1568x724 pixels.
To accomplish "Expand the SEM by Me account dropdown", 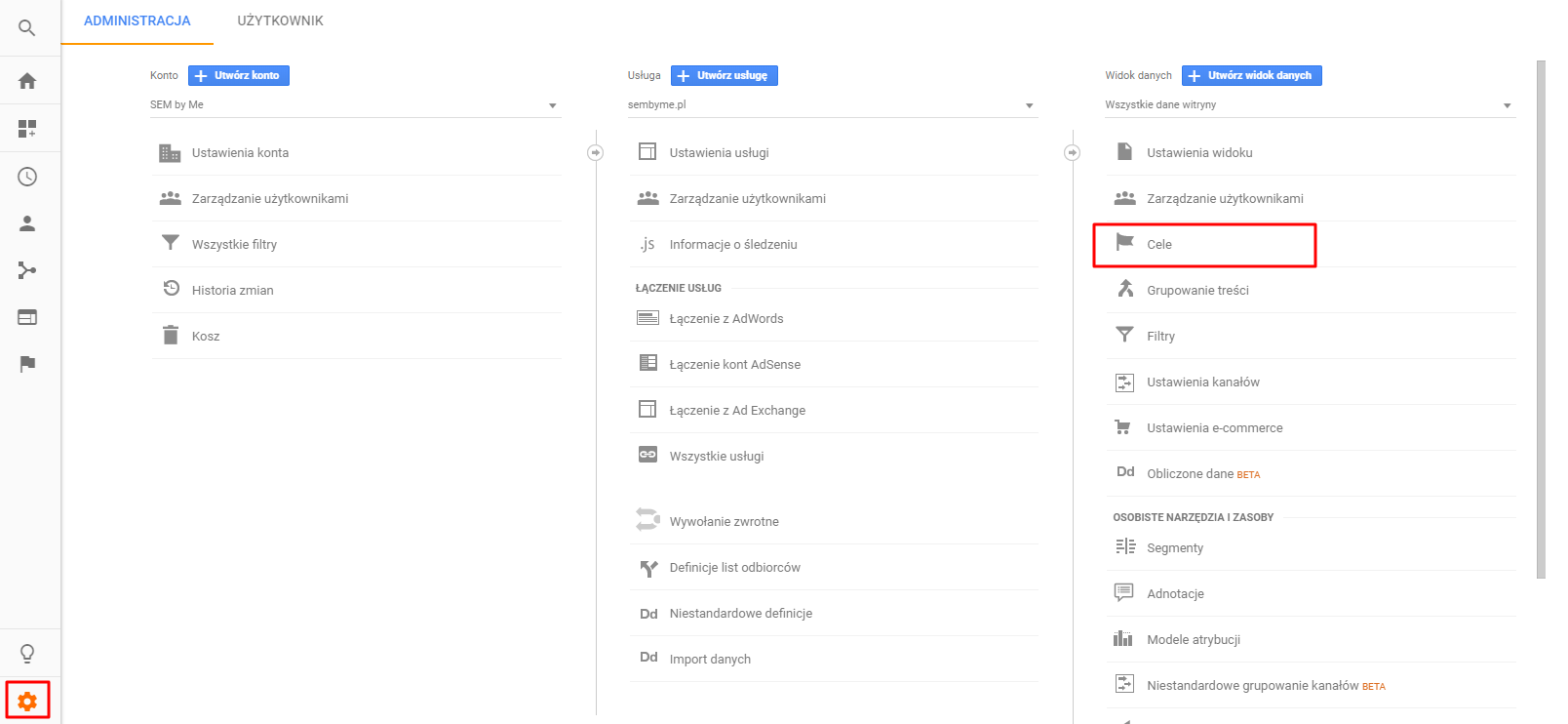I will point(354,105).
